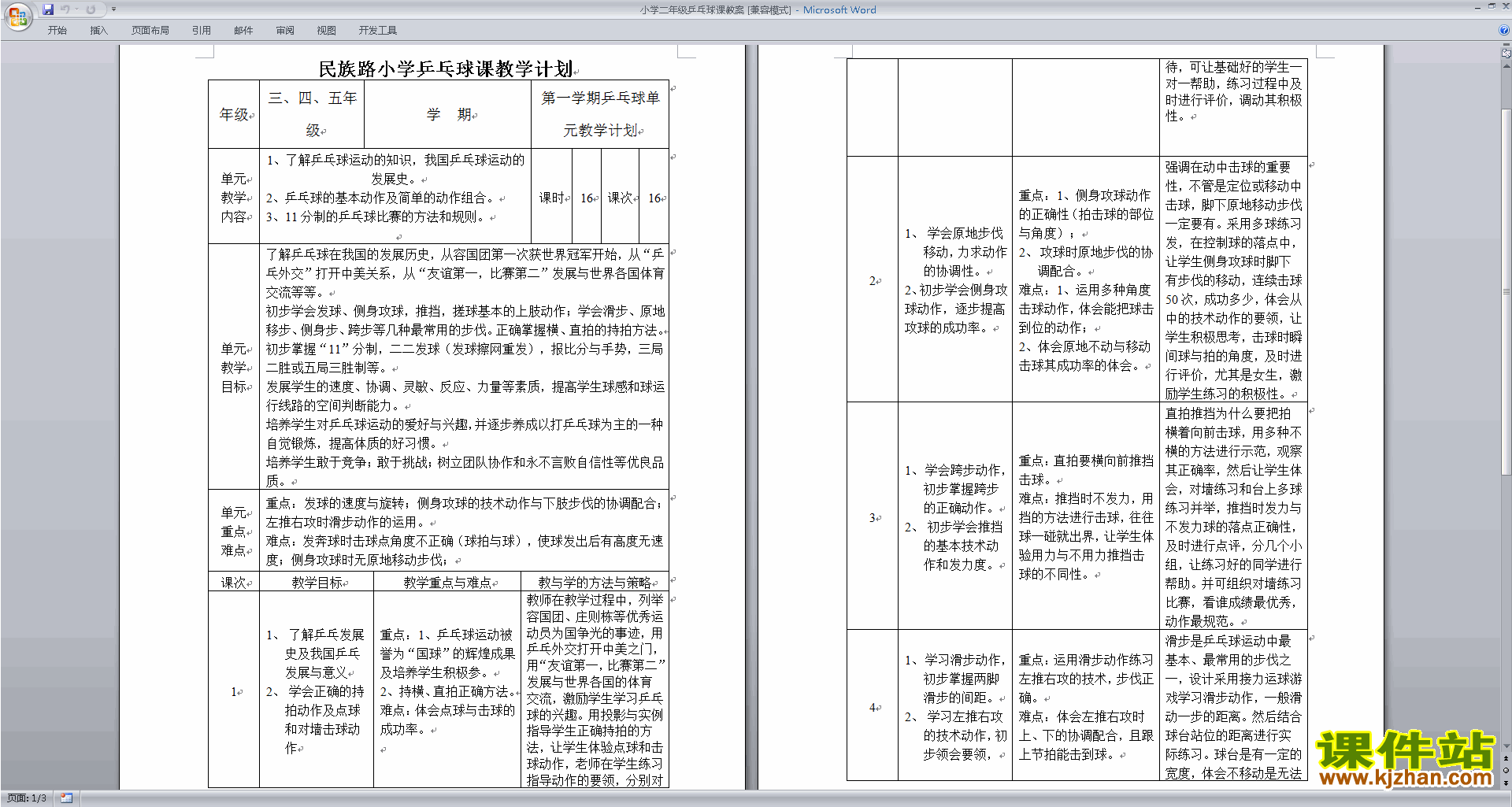1512x807 pixels.
Task: Click the Next Page double-arrow button
Action: [1506, 783]
